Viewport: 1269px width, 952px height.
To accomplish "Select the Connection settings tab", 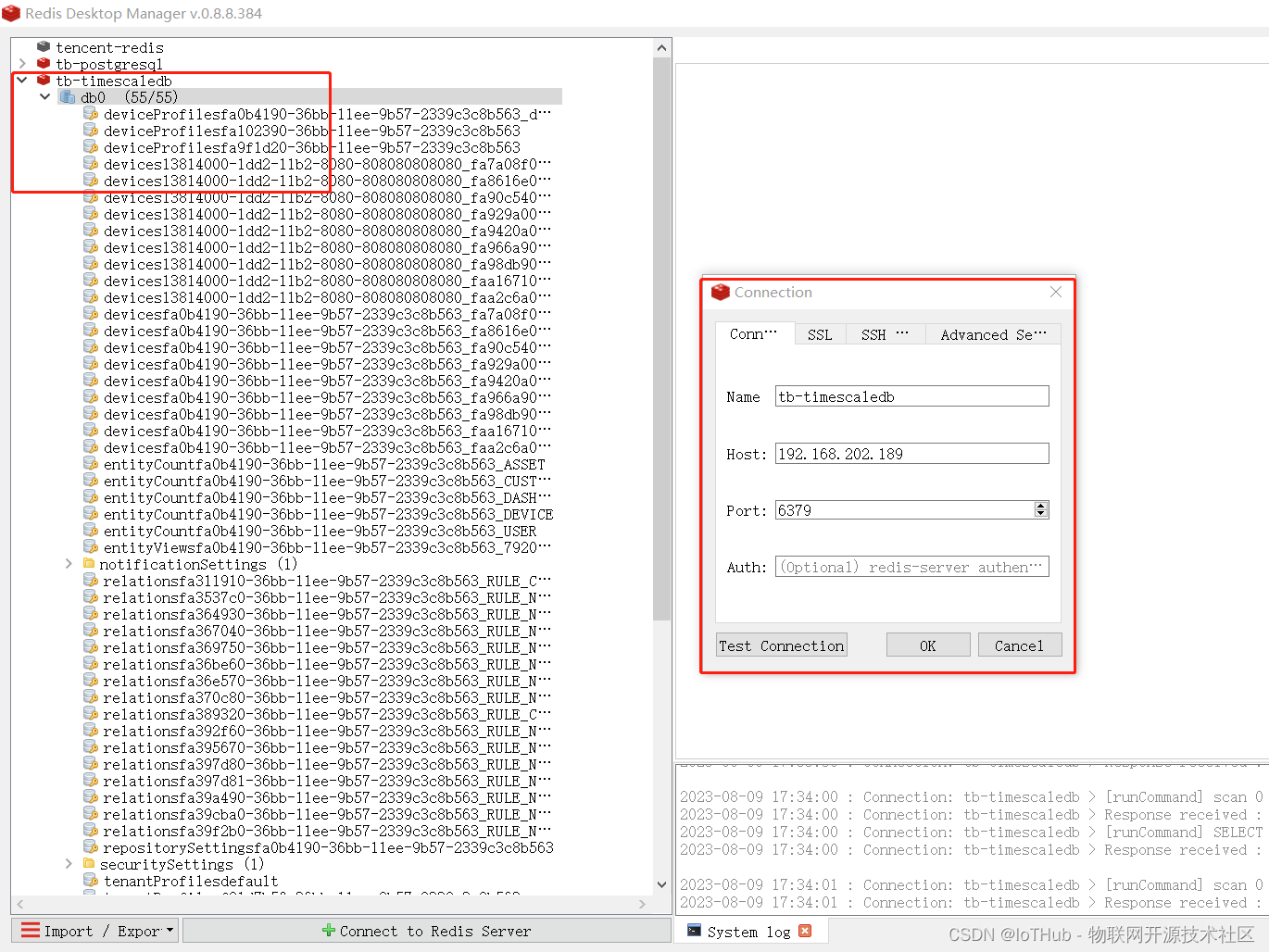I will tap(753, 333).
